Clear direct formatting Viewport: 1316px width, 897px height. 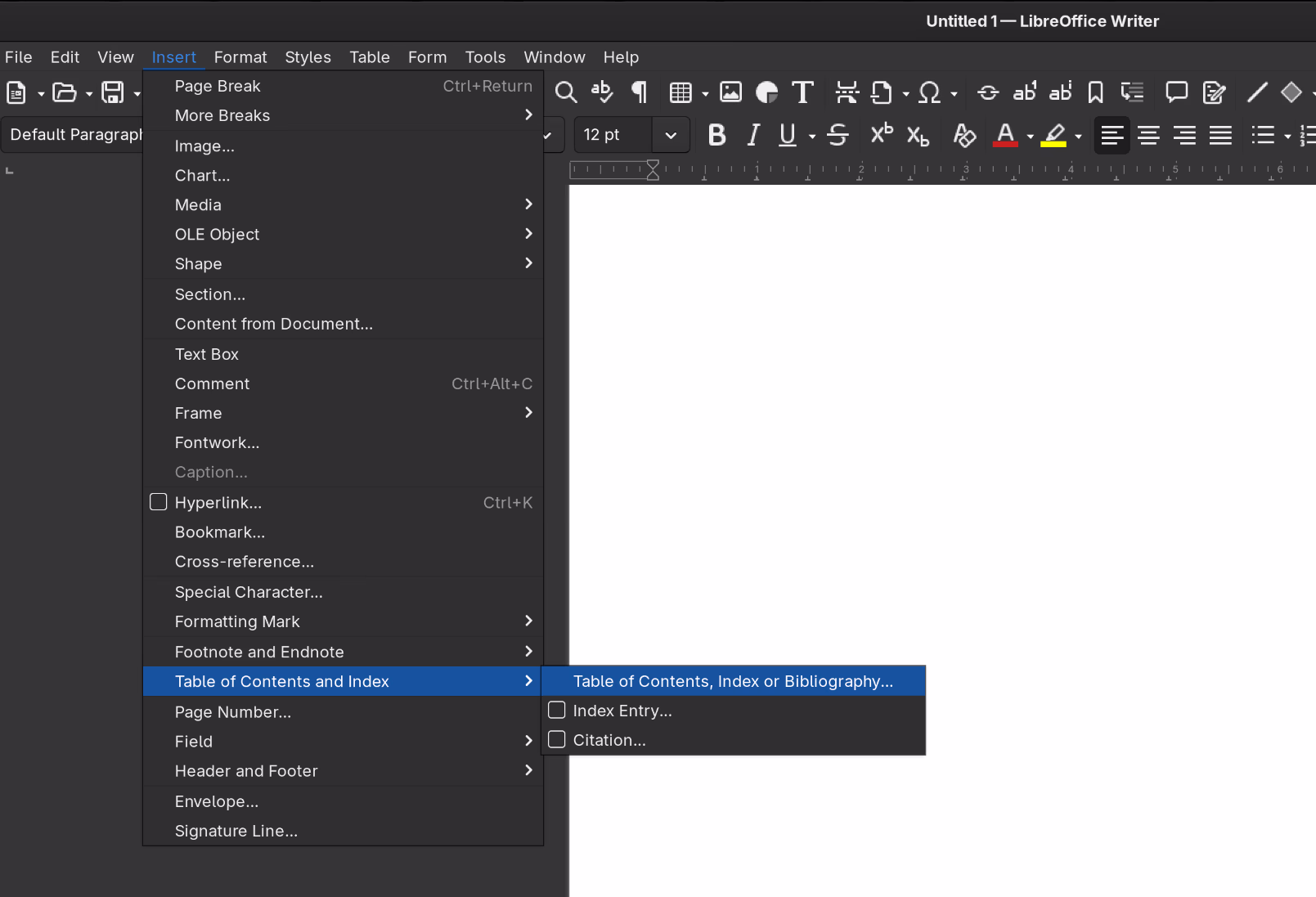click(964, 136)
